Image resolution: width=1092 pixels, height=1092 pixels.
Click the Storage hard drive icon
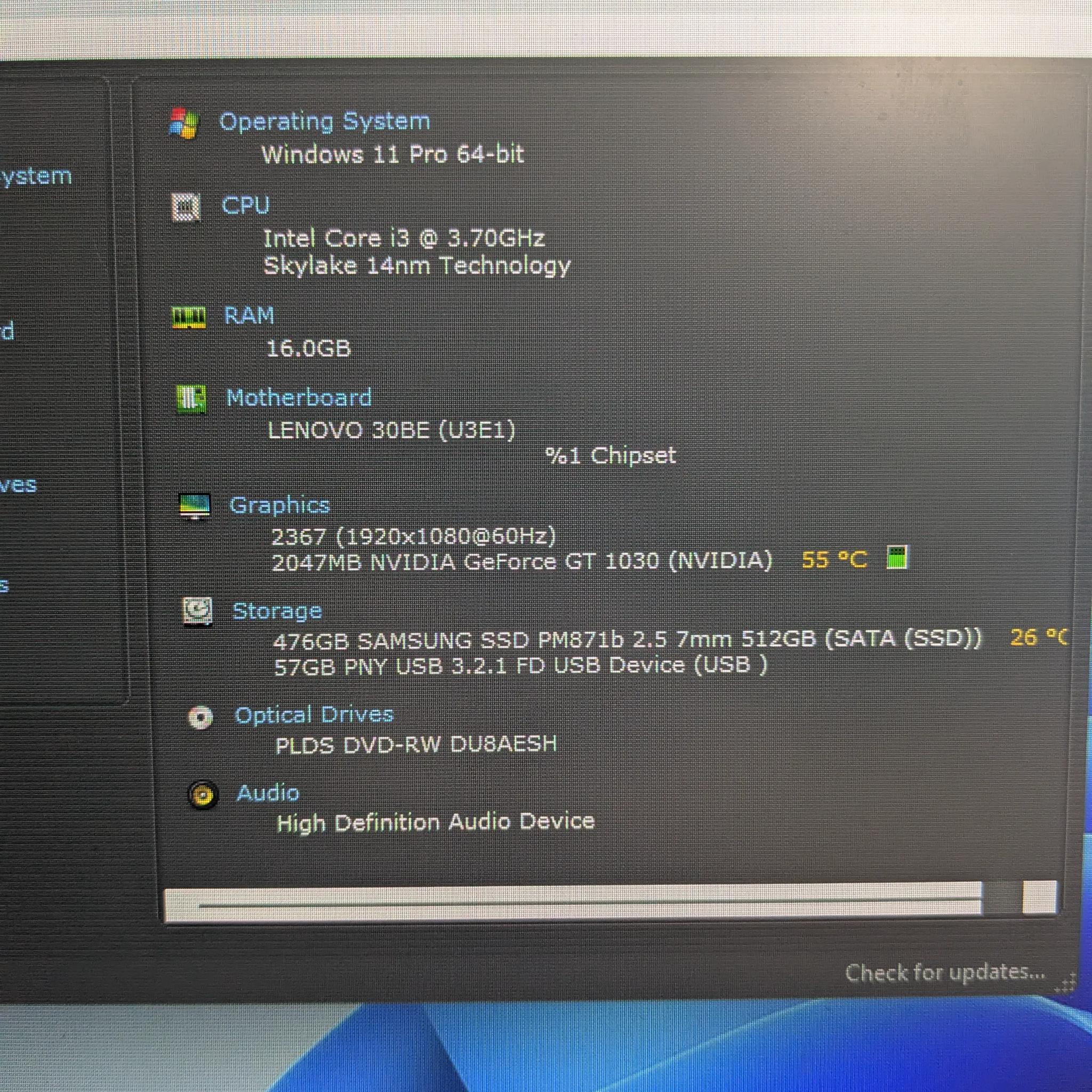pos(198,612)
